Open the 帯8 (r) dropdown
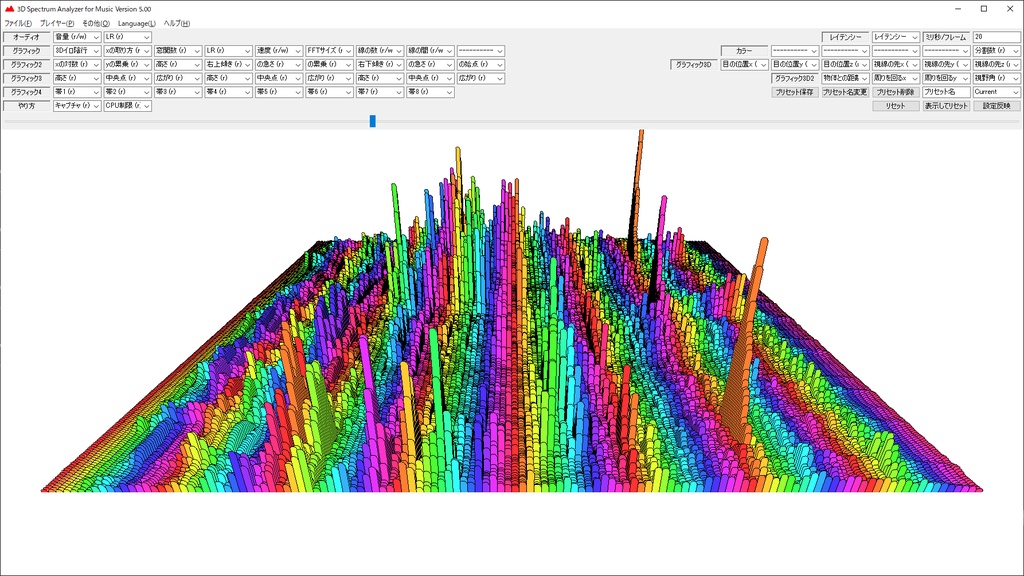Screen dimensions: 1024x576 coord(430,92)
